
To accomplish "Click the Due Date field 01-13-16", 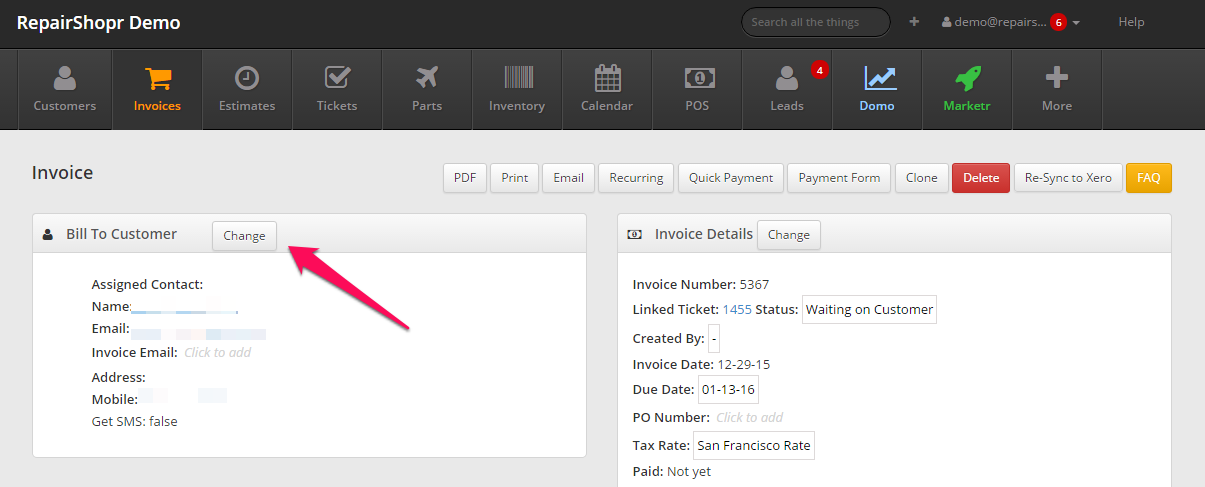I will tap(728, 391).
